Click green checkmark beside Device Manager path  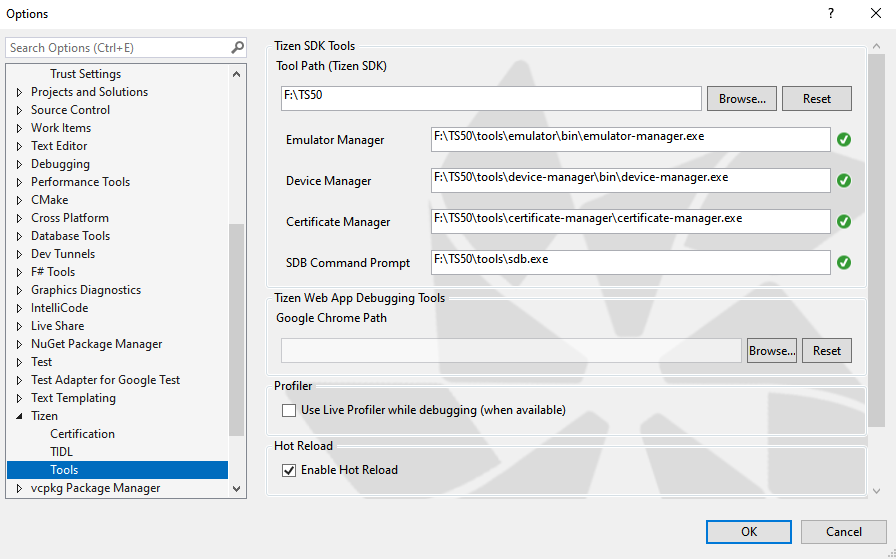(x=844, y=181)
